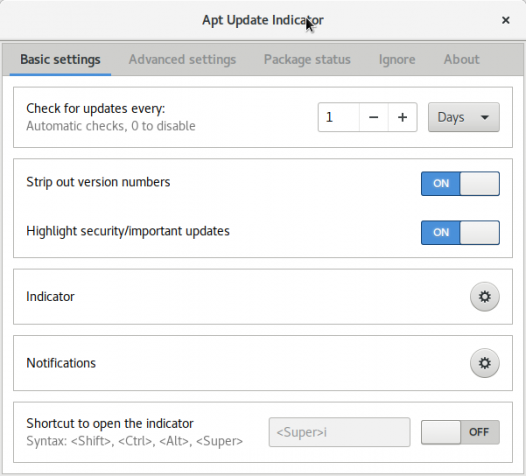Viewport: 526px width, 476px height.
Task: Click the <Super>i shortcut text field
Action: click(339, 432)
